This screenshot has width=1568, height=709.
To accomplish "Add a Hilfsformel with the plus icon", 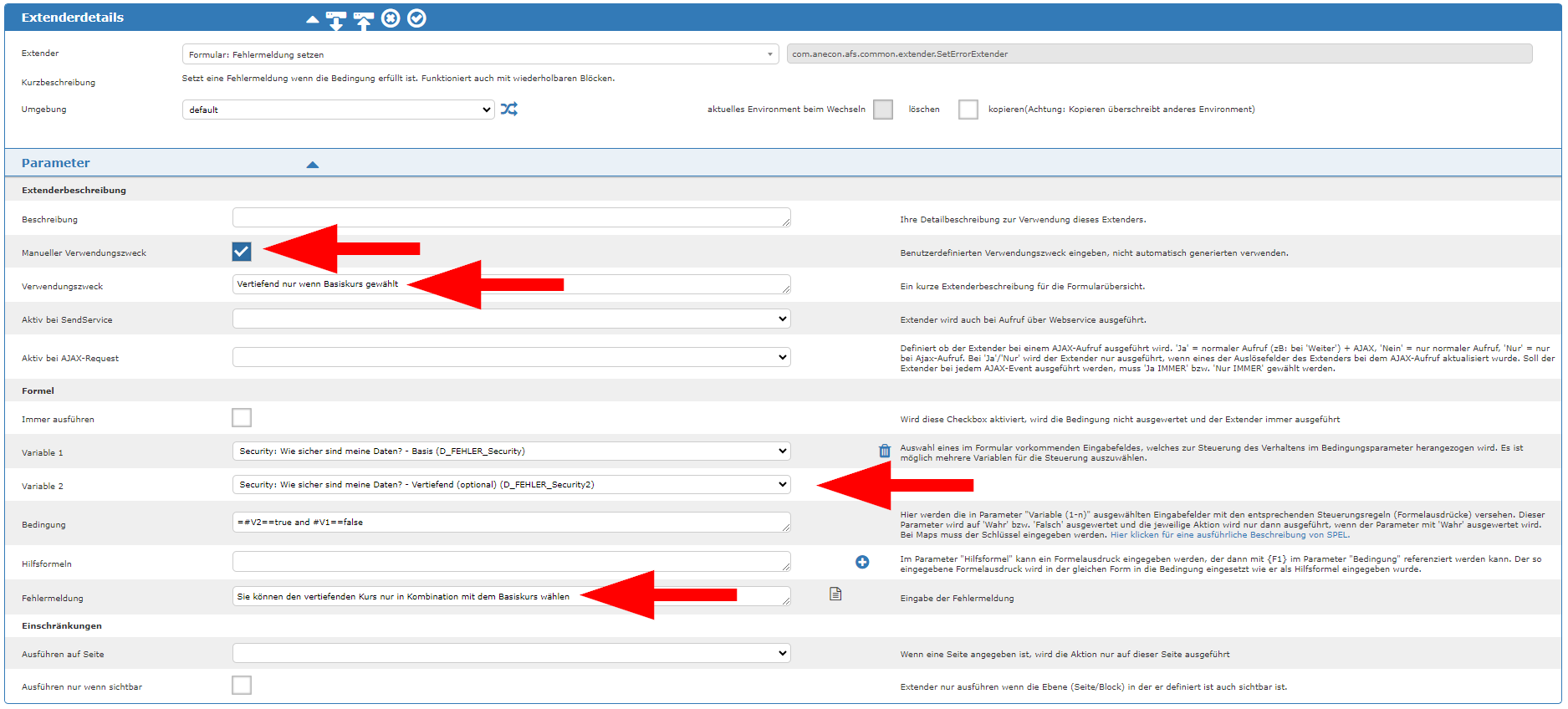I will (862, 563).
